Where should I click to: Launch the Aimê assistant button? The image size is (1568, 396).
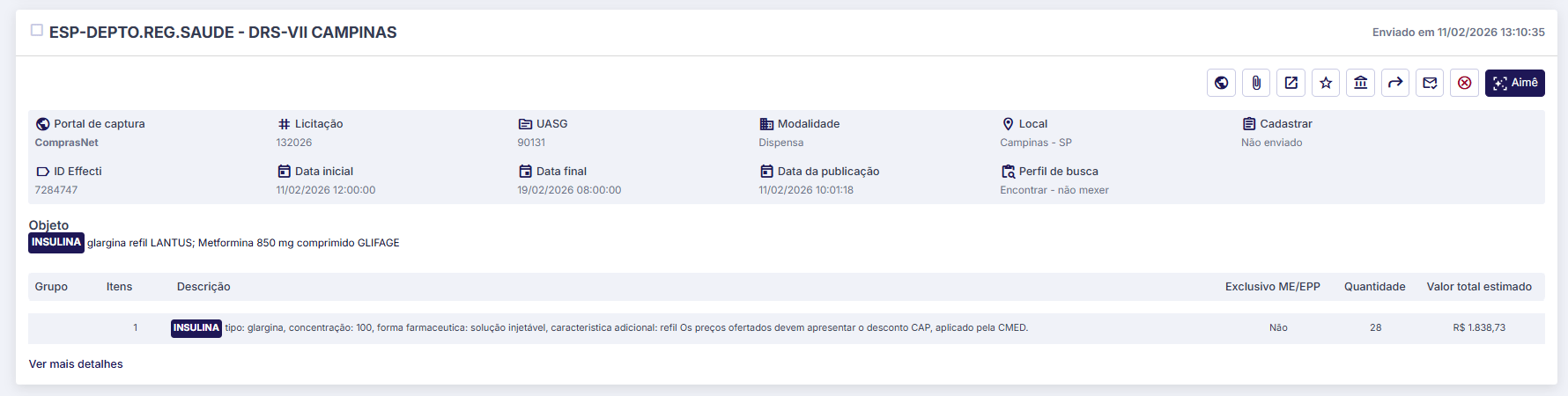(1514, 83)
